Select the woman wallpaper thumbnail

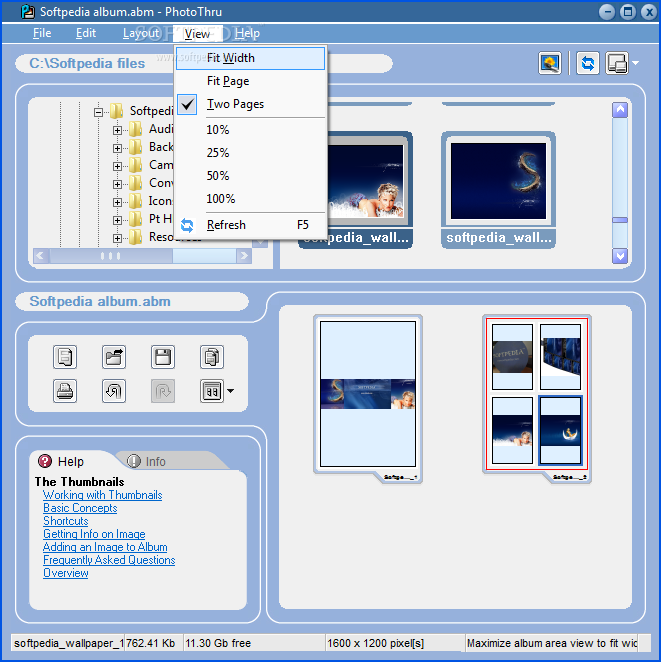click(366, 190)
